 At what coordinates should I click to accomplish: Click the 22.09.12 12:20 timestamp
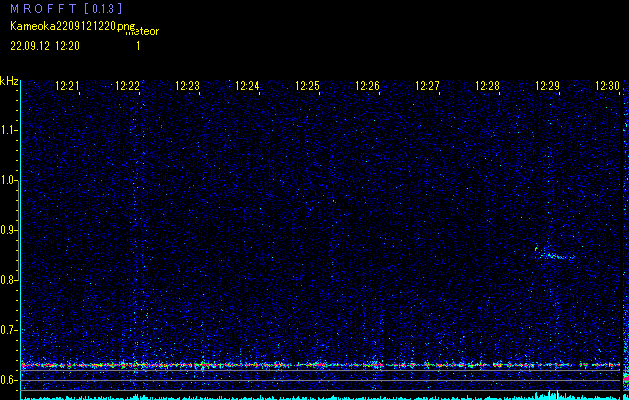pyautogui.click(x=45, y=46)
